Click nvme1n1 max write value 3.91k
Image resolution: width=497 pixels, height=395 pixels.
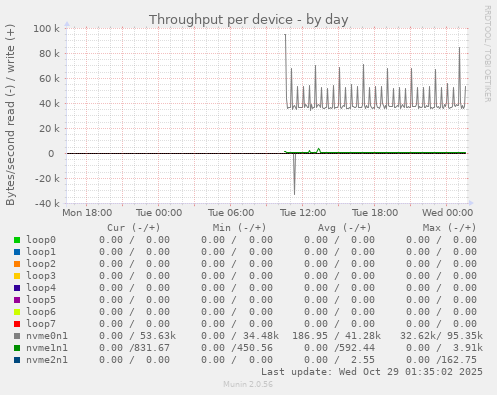468,348
